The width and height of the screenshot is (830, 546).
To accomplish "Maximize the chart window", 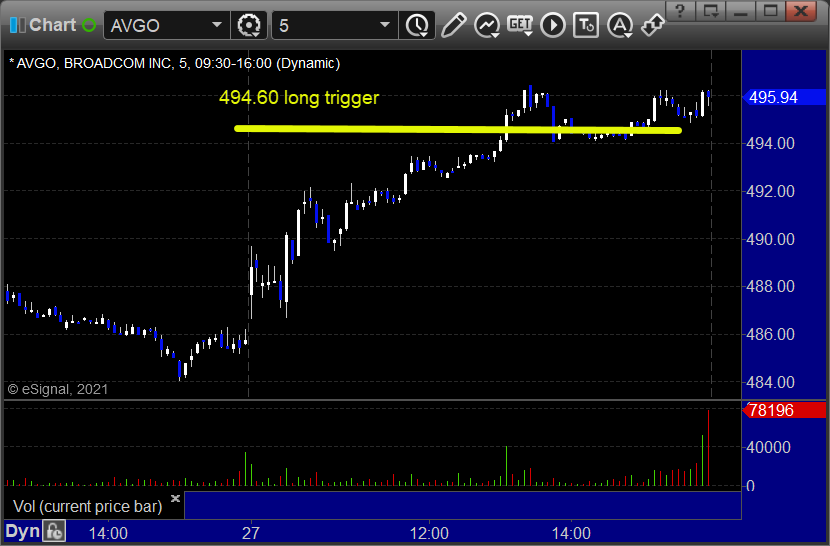I will 770,11.
